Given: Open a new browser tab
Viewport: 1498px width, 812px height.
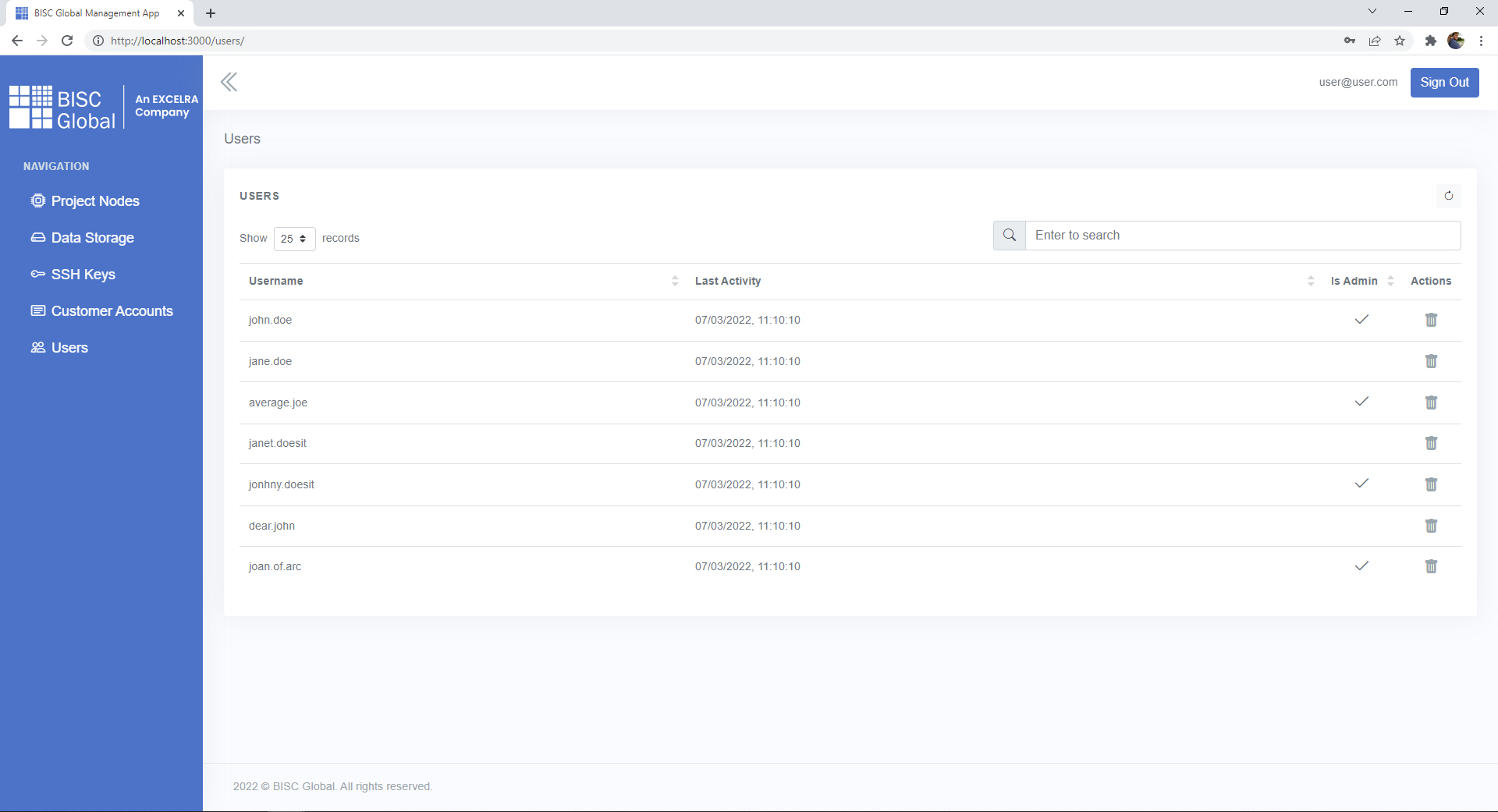Looking at the screenshot, I should [x=211, y=13].
